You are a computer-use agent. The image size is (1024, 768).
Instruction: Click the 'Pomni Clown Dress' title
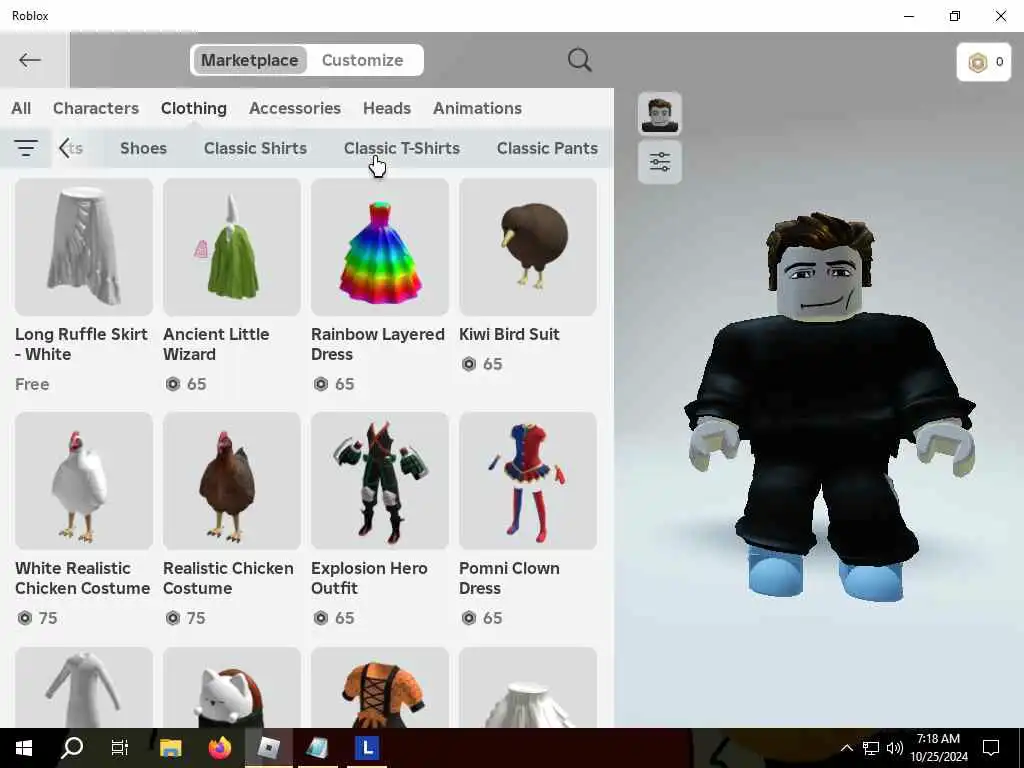point(509,578)
